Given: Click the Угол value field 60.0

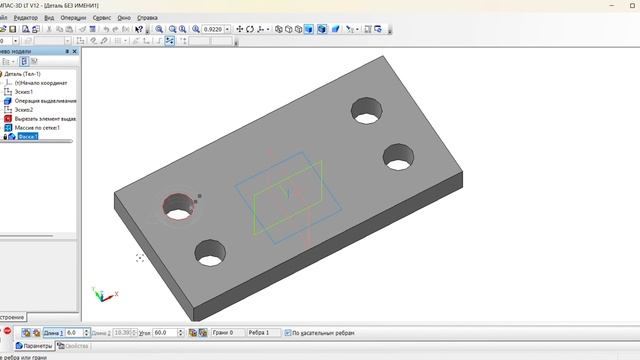Looking at the screenshot, I should click(x=164, y=333).
